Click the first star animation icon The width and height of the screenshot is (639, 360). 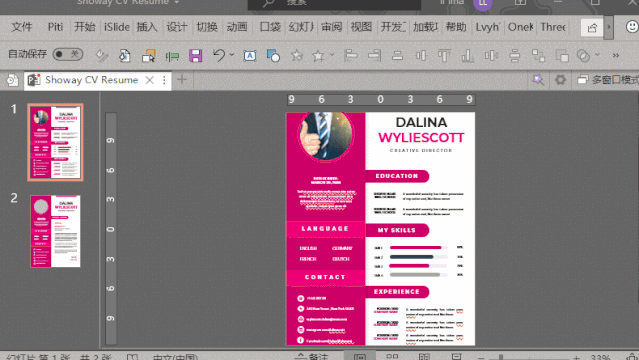click(x=297, y=55)
